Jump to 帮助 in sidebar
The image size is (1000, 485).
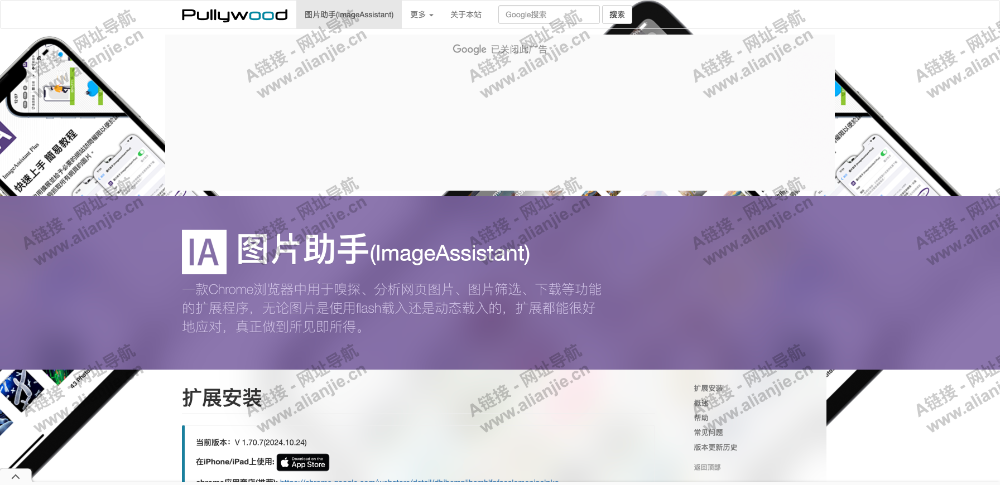701,417
